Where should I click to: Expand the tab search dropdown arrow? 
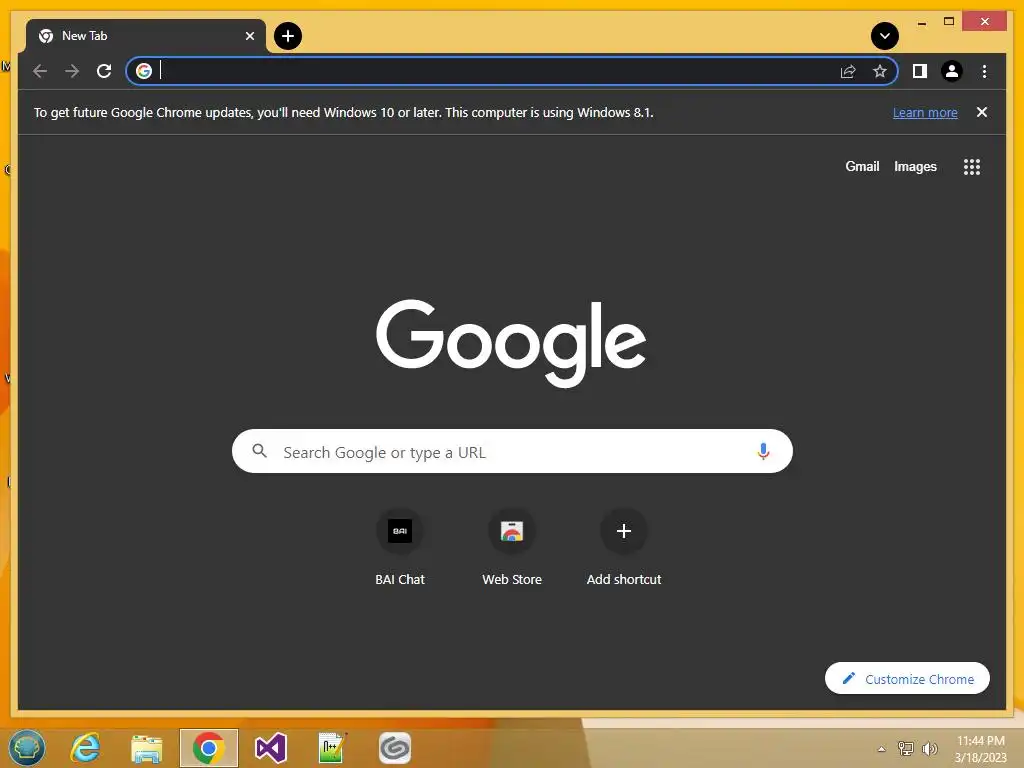(884, 36)
